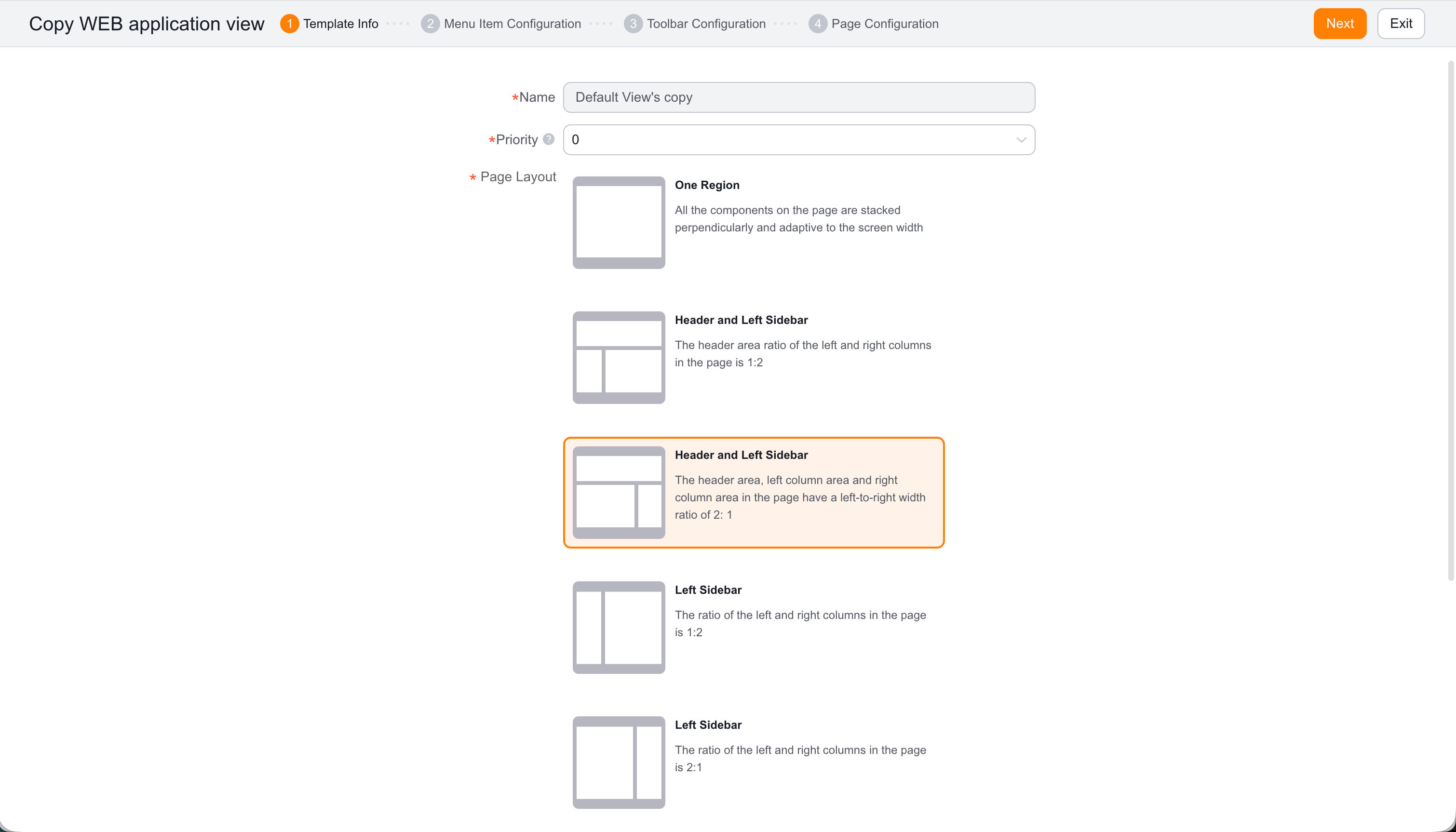Open the Priority dropdown
This screenshot has height=832, width=1456.
click(x=799, y=139)
